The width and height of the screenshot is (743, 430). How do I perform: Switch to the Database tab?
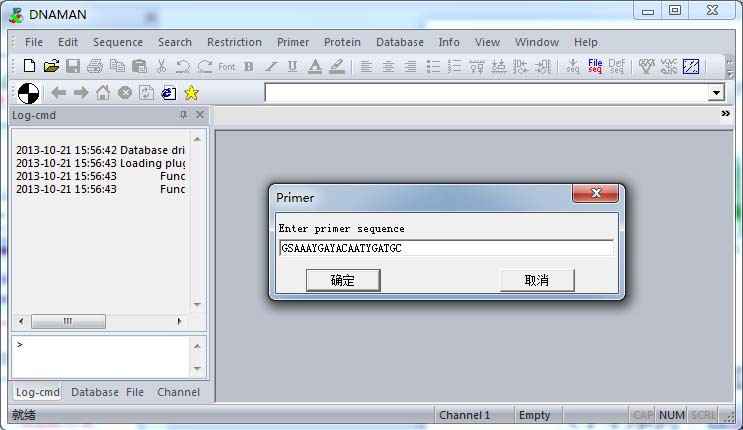point(95,392)
